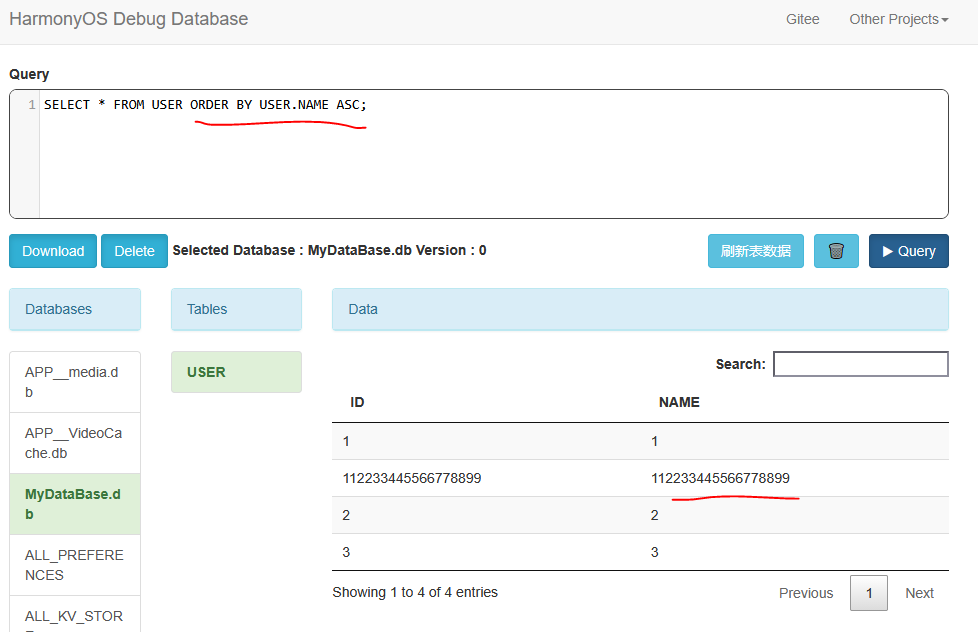Select the USER table

click(236, 372)
